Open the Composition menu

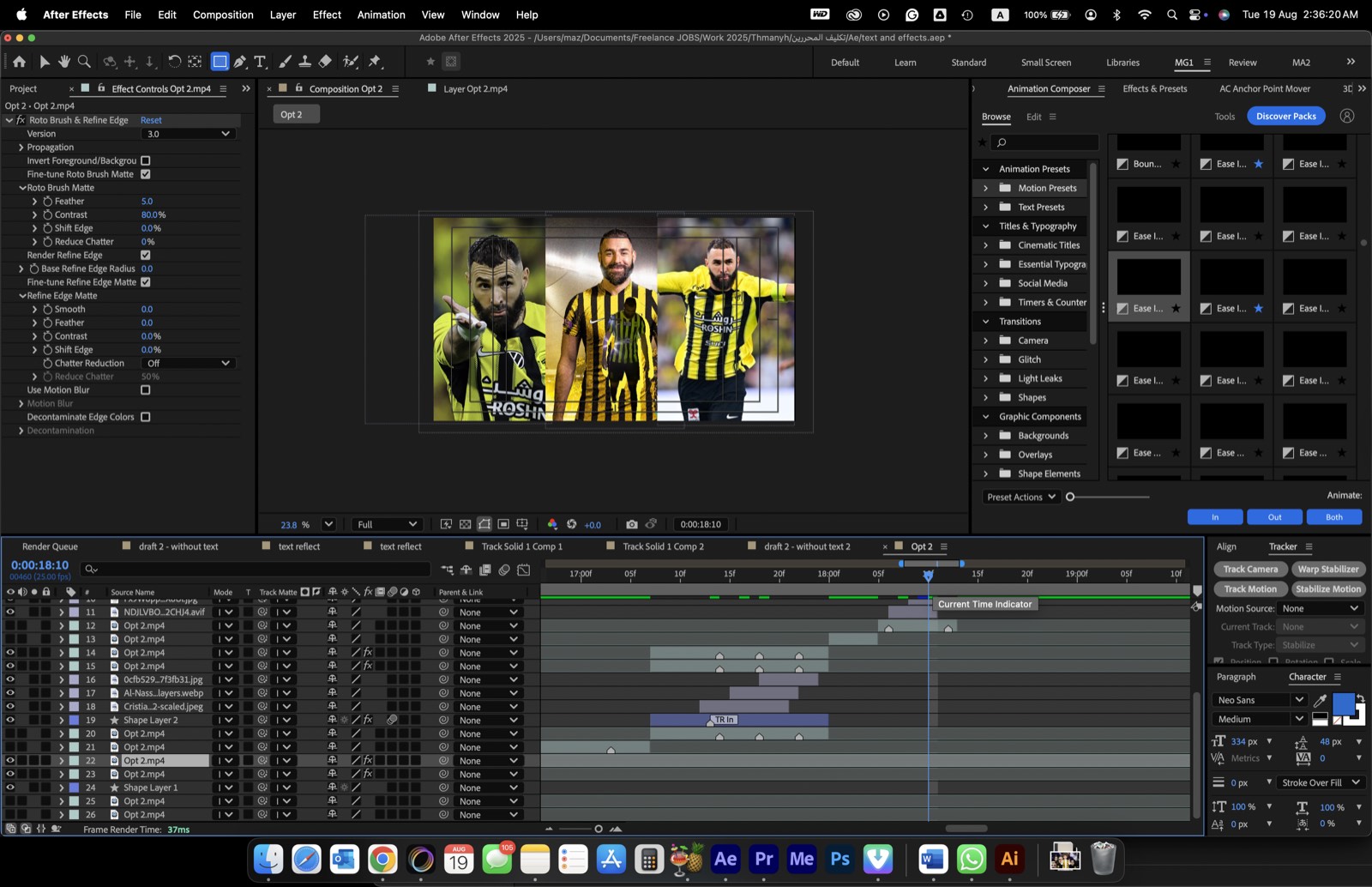223,15
